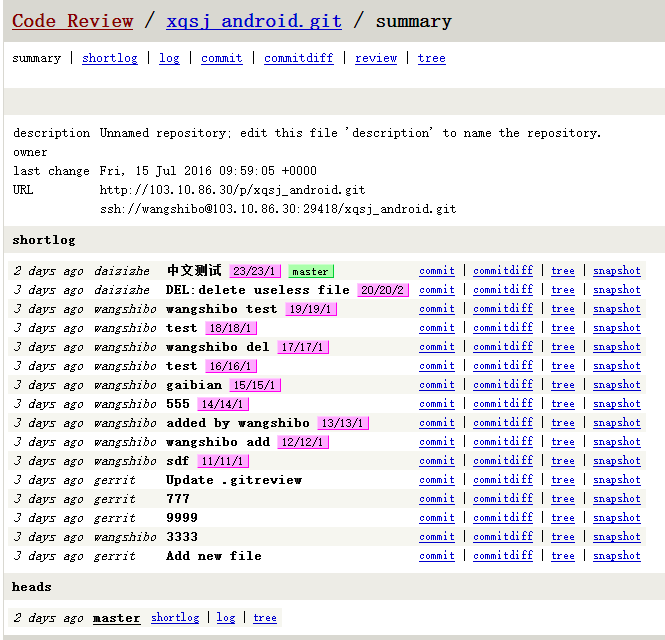Select the 16/16/1 change tag
Screen dimensions: 665x640
click(x=231, y=366)
